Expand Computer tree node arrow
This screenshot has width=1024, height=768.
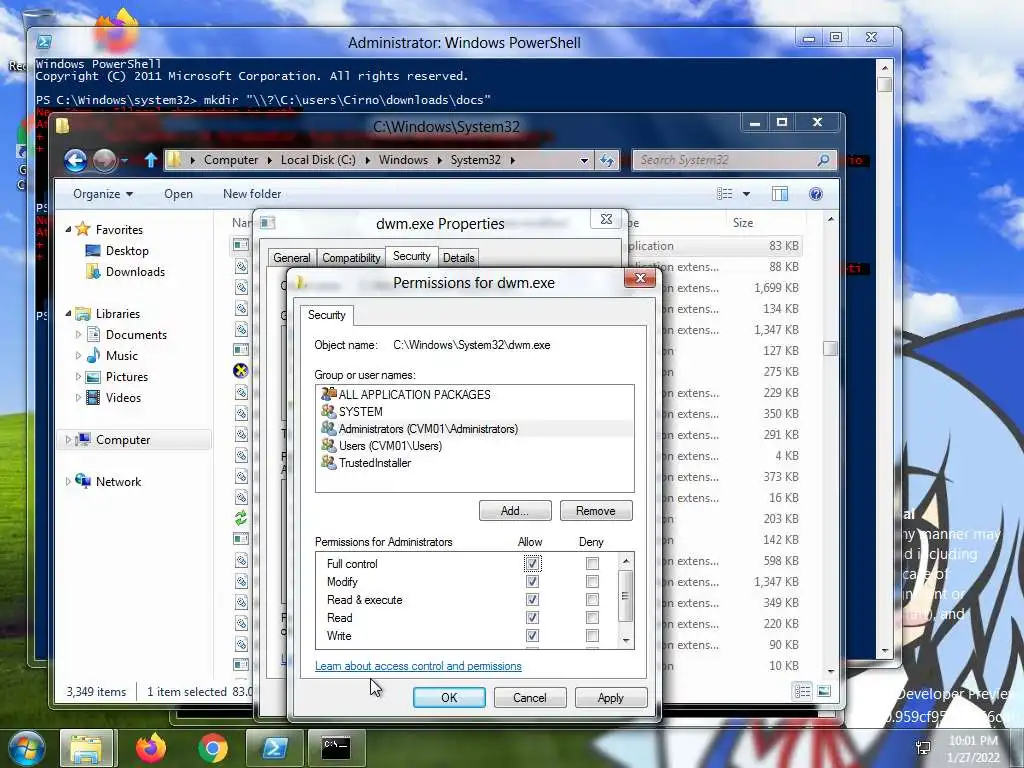pos(67,440)
